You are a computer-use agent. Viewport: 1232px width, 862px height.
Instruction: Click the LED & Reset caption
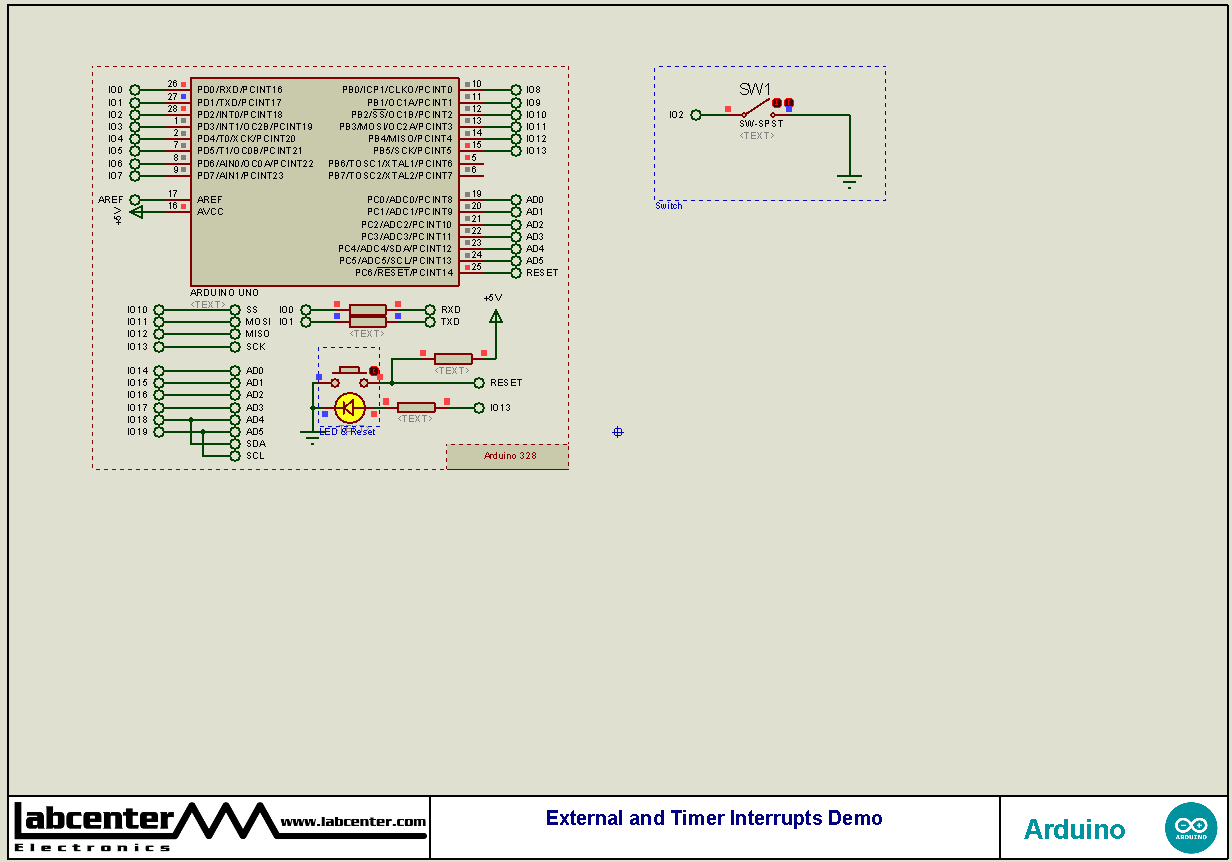pyautogui.click(x=346, y=431)
